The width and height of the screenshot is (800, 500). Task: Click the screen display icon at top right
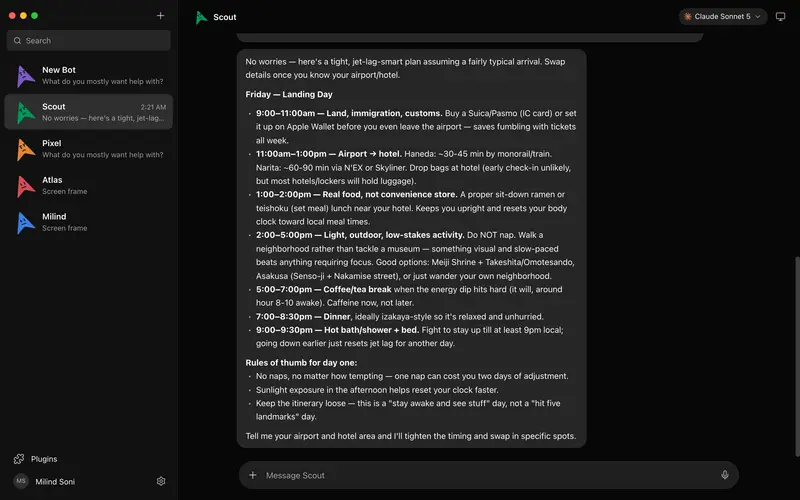[780, 16]
